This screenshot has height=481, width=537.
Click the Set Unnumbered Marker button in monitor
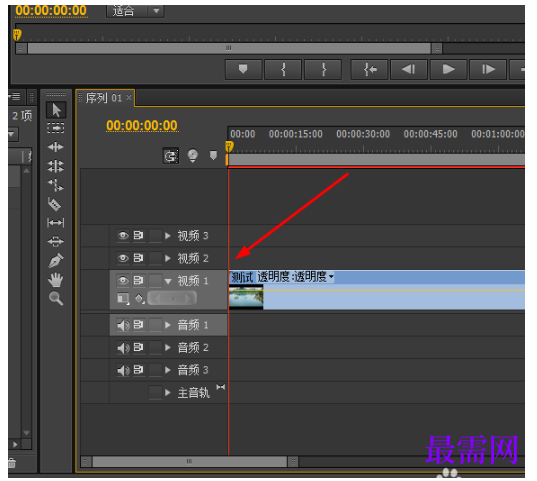[x=243, y=70]
